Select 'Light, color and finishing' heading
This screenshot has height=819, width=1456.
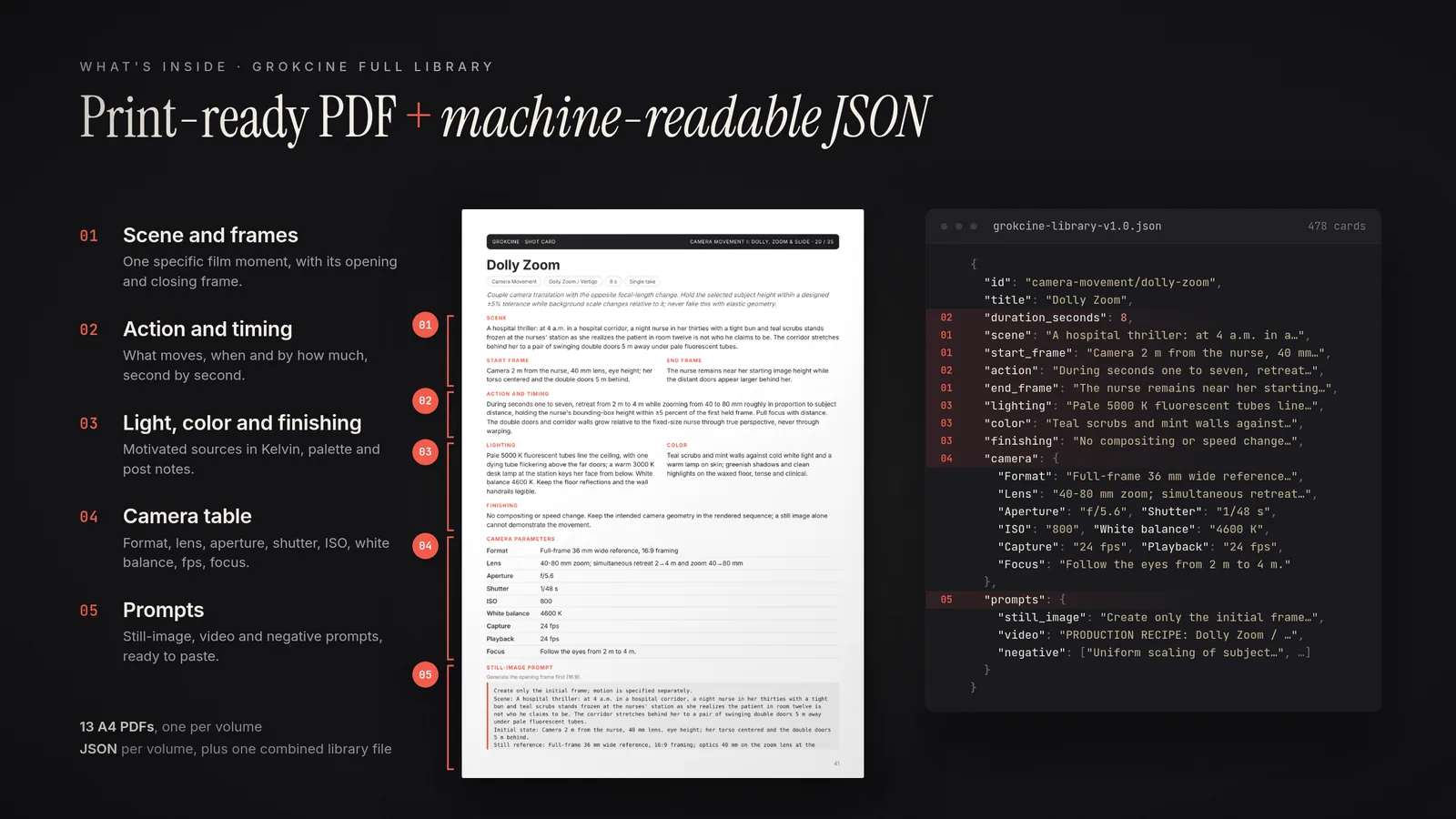tap(242, 422)
